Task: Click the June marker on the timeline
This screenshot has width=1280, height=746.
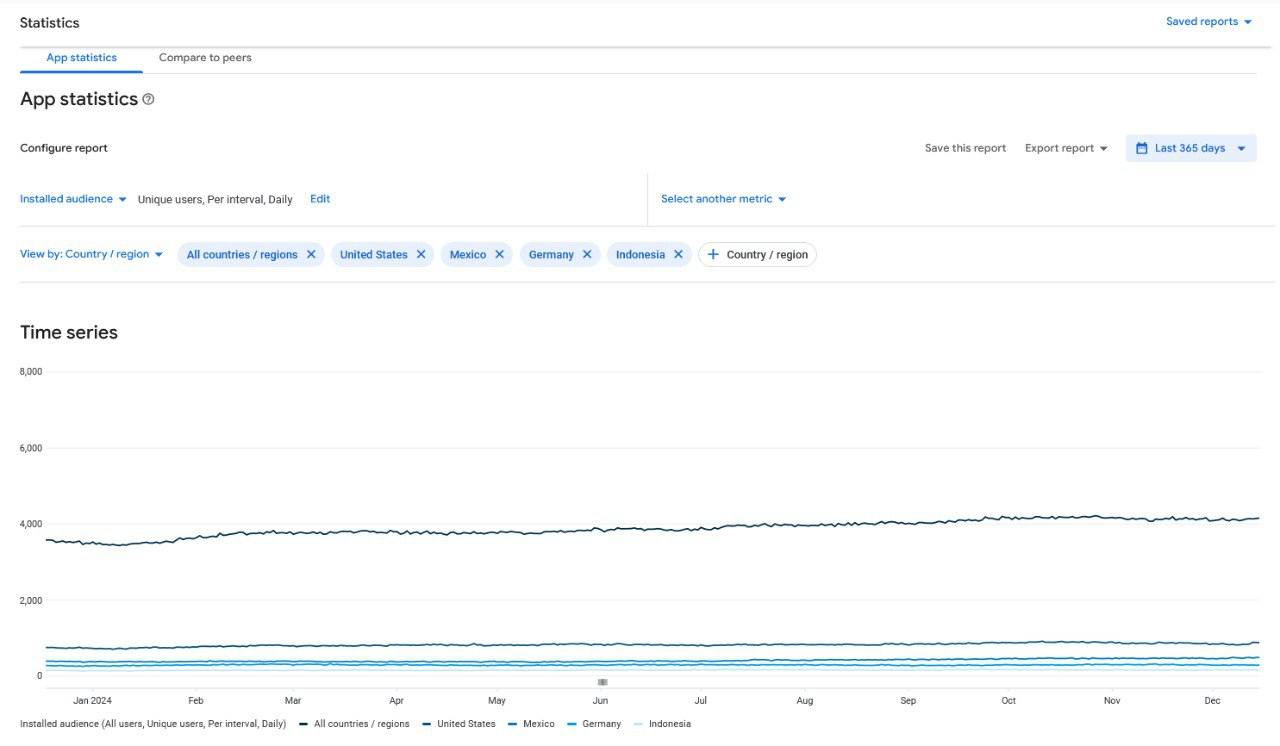Action: pyautogui.click(x=602, y=682)
